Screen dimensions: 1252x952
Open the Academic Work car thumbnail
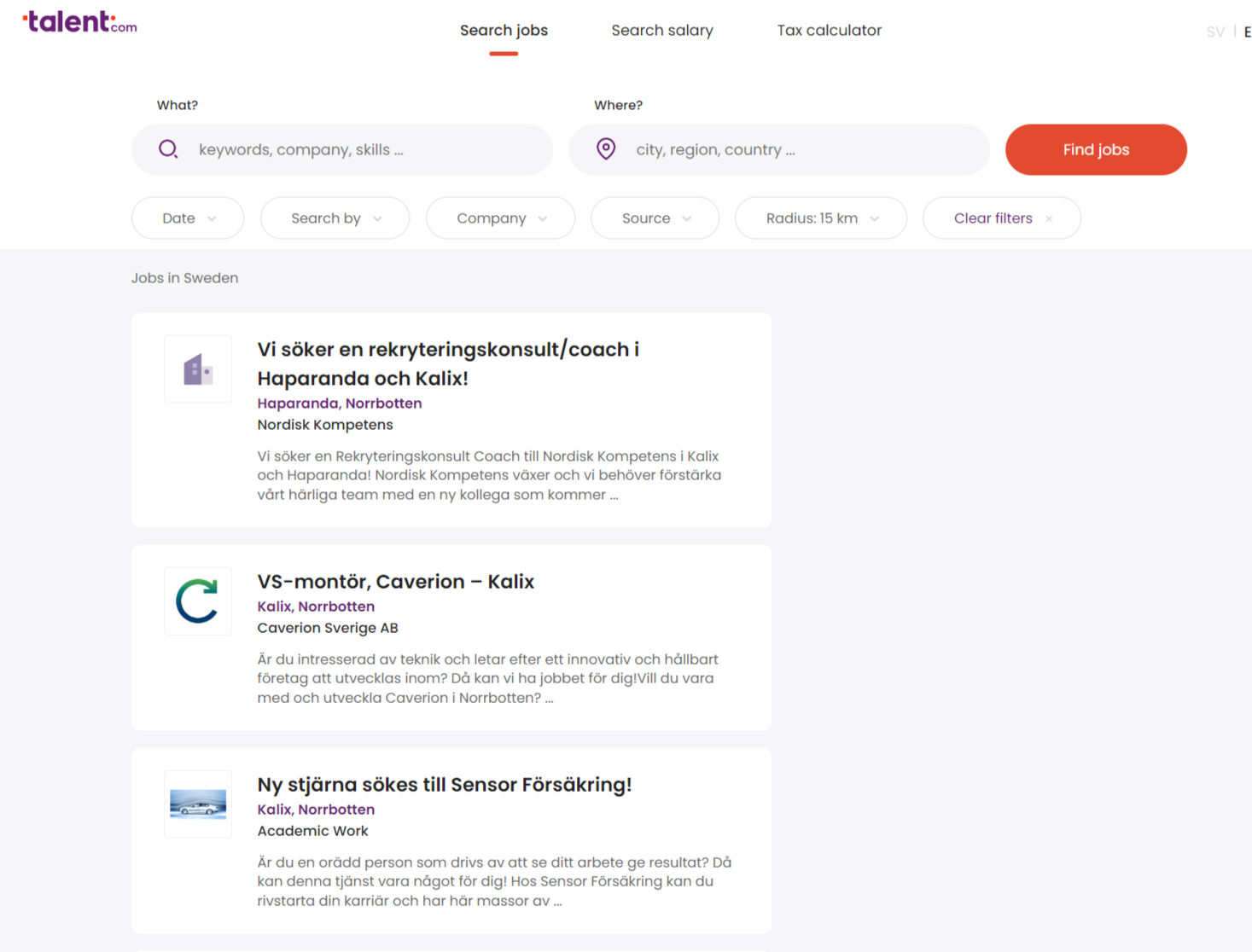pyautogui.click(x=198, y=804)
